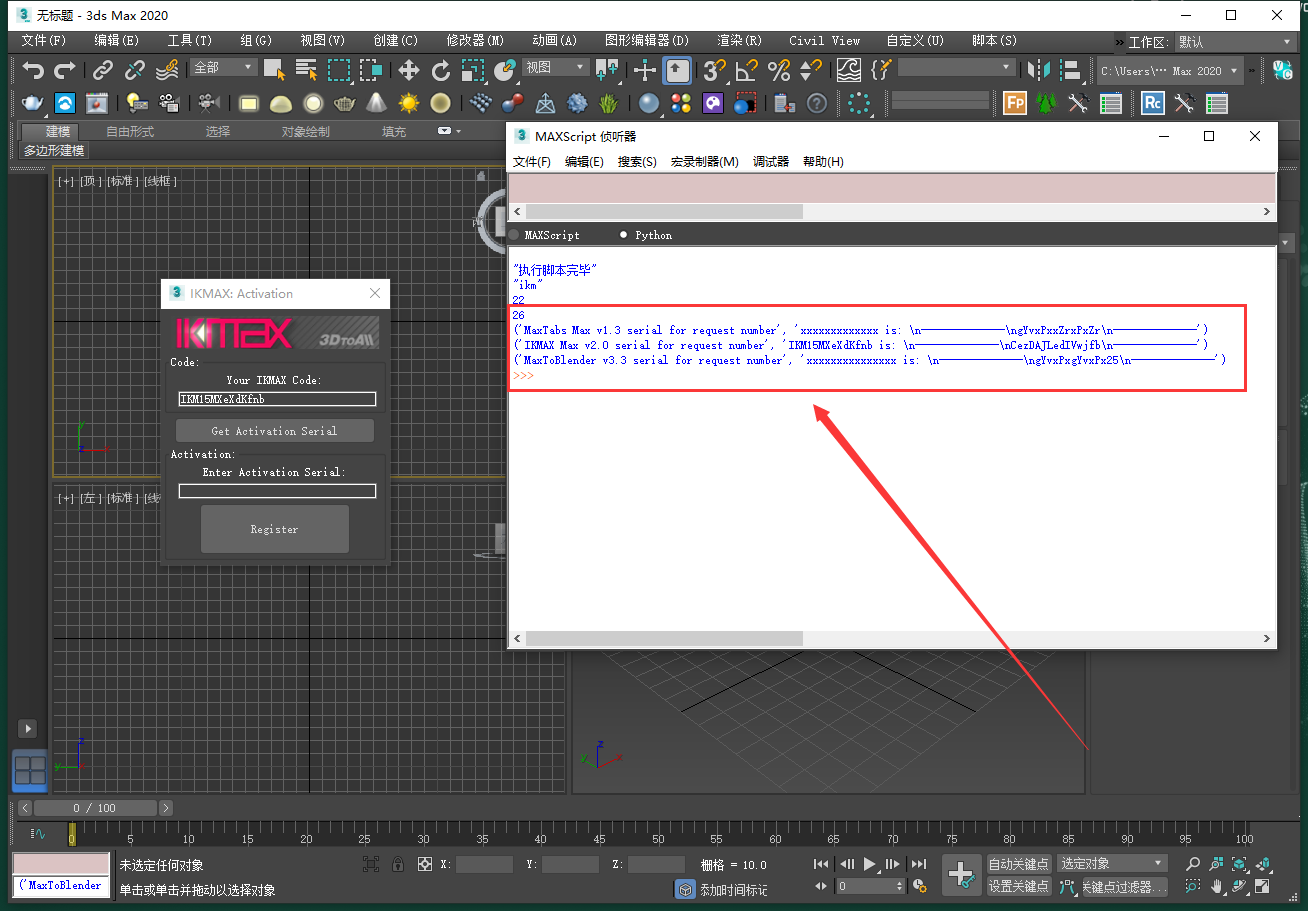1308x911 pixels.
Task: Click the help question mark icon
Action: point(817,103)
